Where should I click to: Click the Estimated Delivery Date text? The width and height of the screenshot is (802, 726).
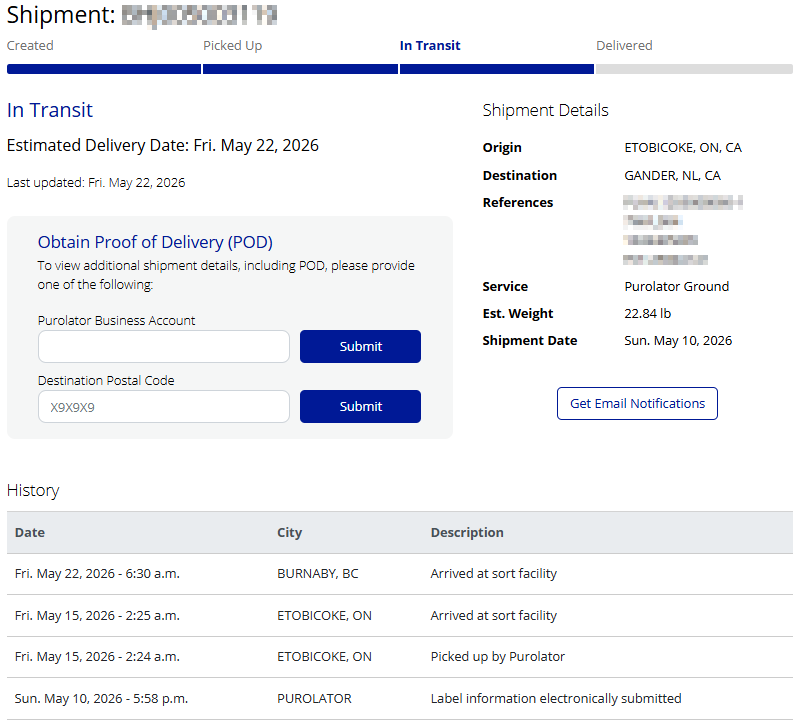pos(163,145)
